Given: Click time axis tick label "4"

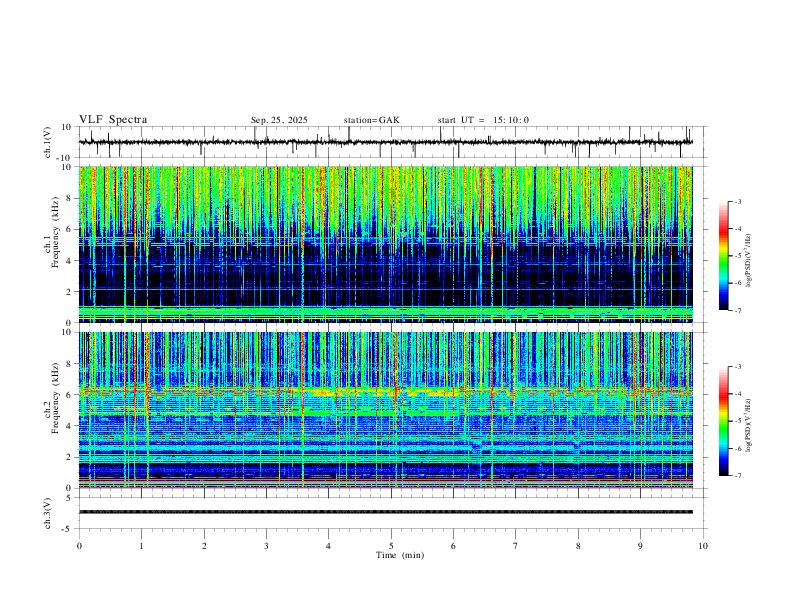Looking at the screenshot, I should (x=328, y=546).
